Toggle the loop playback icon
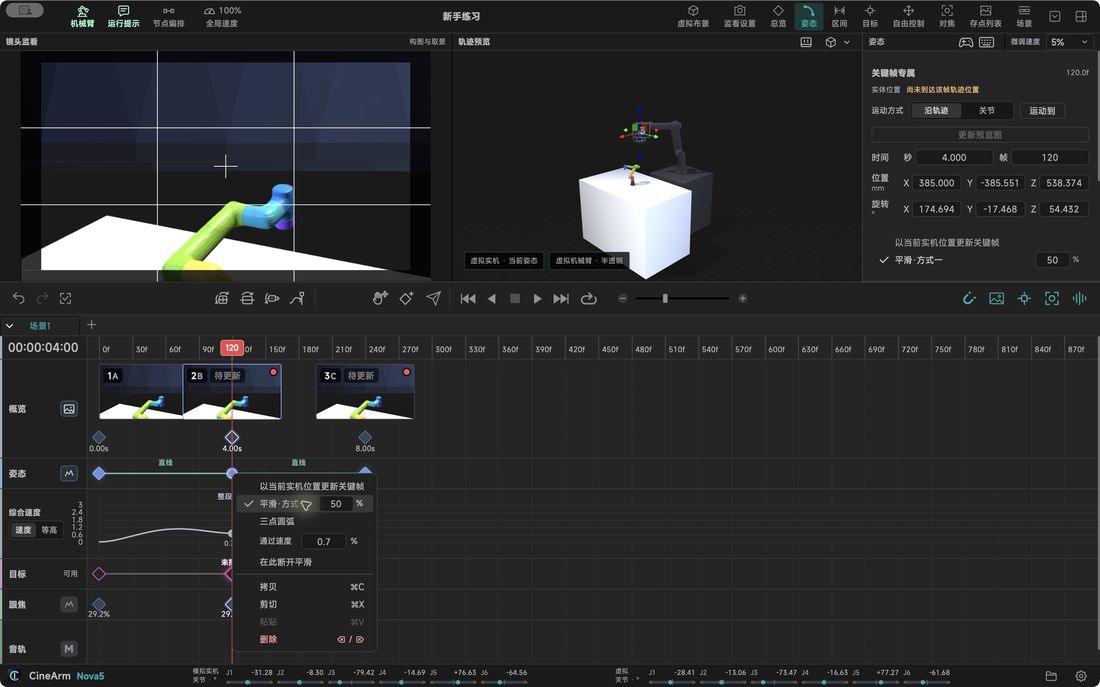Image resolution: width=1100 pixels, height=687 pixels. (x=589, y=298)
